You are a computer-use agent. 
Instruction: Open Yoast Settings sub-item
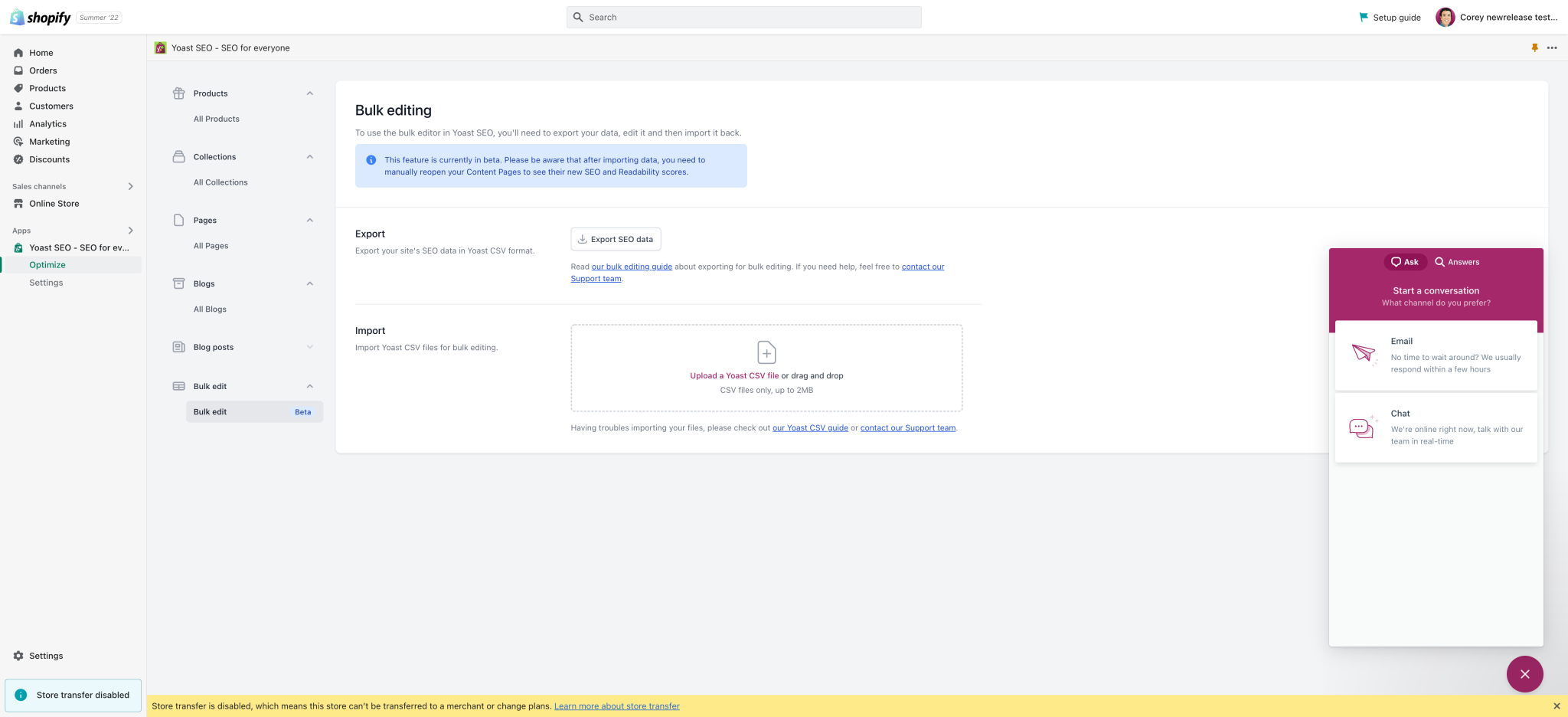(x=46, y=283)
